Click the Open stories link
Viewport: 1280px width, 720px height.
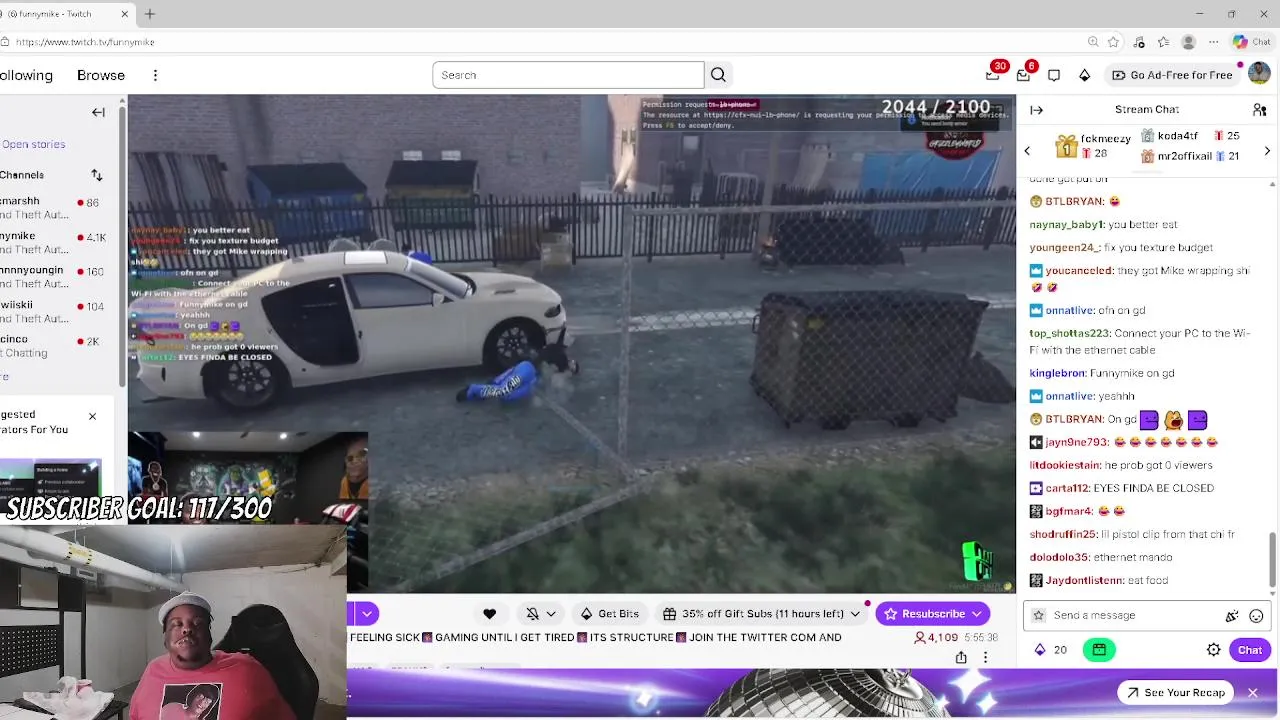pyautogui.click(x=33, y=144)
